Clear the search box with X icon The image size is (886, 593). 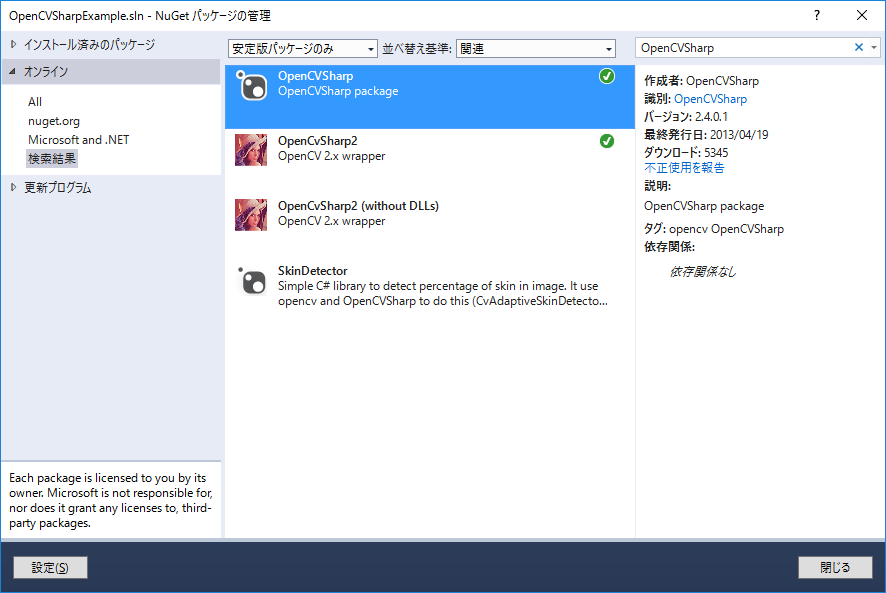[858, 47]
